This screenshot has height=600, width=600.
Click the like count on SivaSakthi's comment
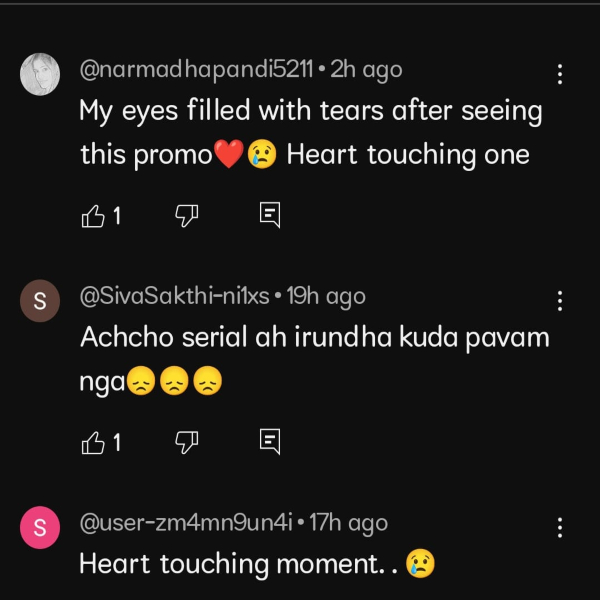click(118, 442)
